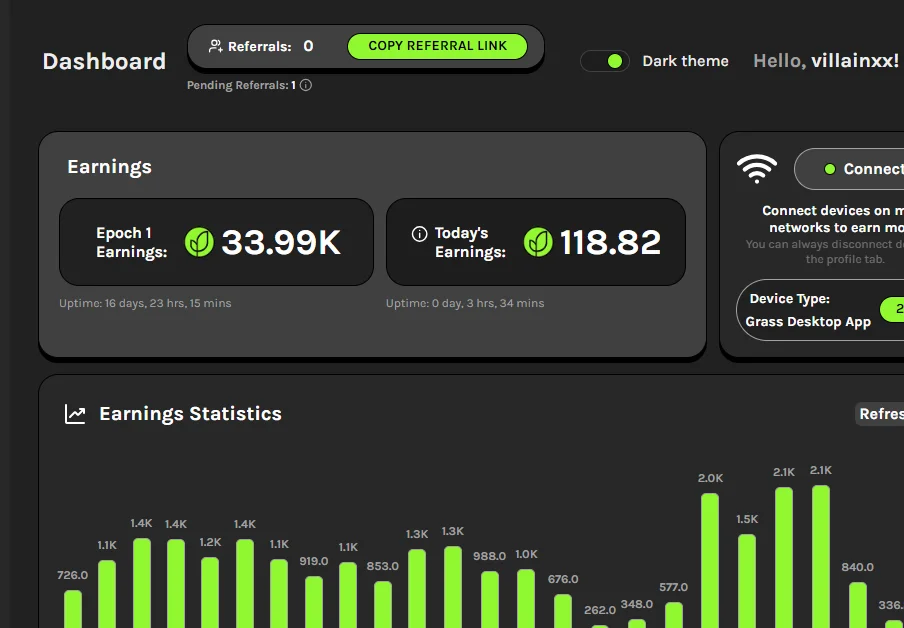The width and height of the screenshot is (904, 628).
Task: Click the bar labeled 1.0K
Action: pos(526,599)
